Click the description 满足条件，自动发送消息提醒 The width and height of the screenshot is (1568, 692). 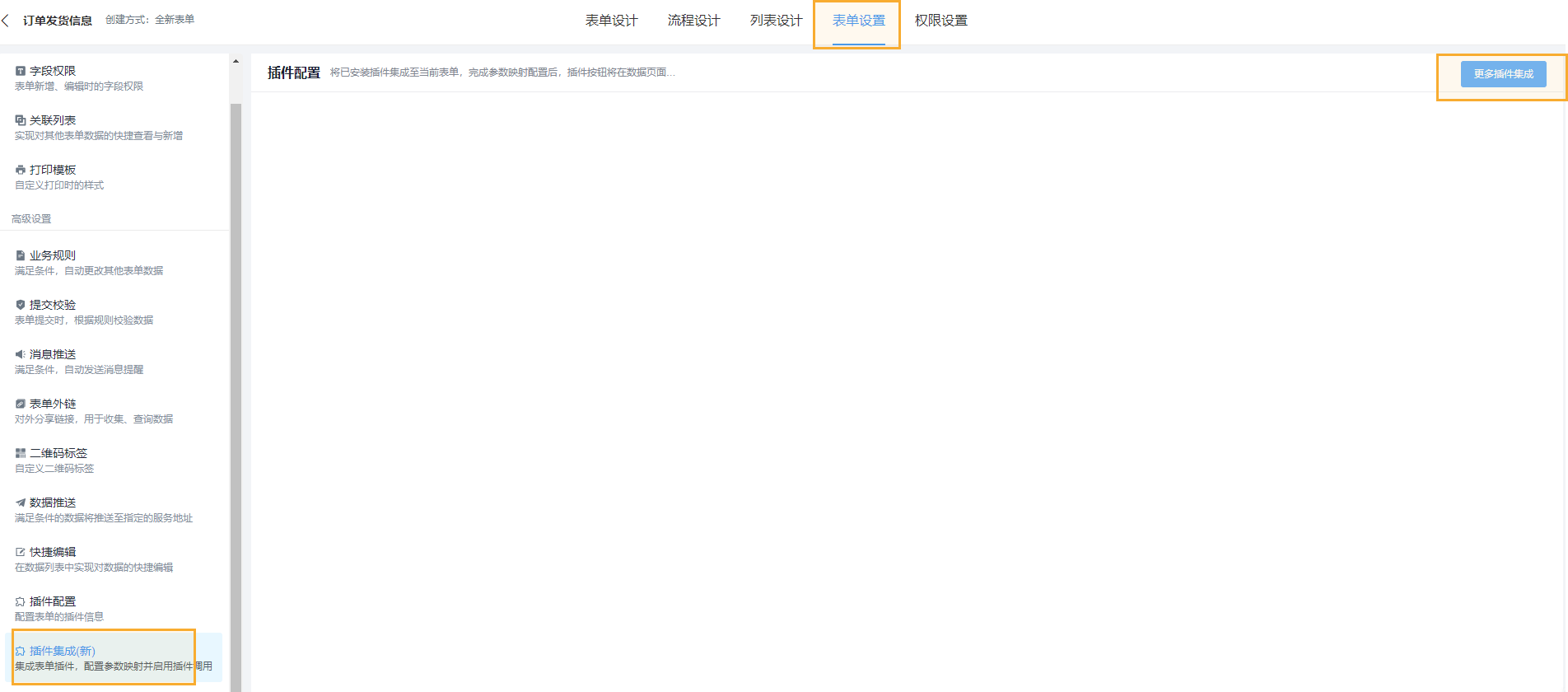coord(79,370)
